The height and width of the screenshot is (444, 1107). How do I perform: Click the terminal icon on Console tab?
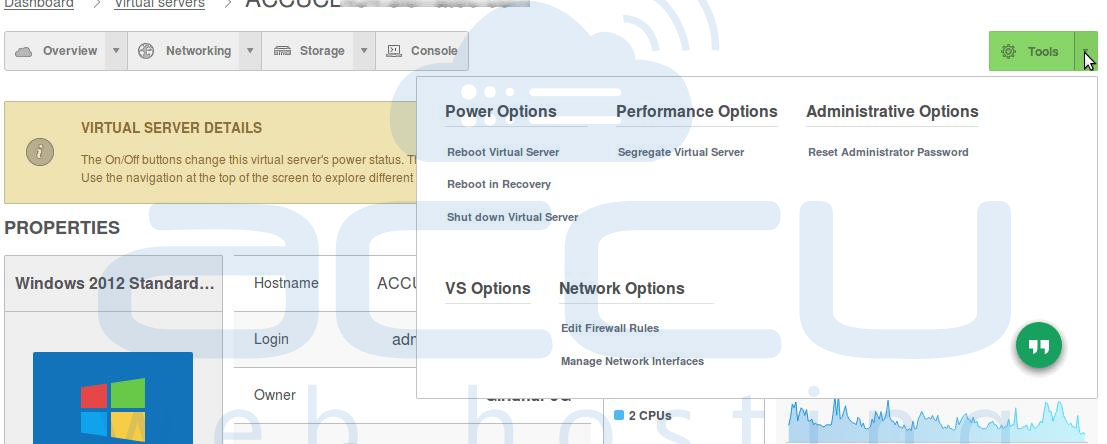click(x=394, y=51)
